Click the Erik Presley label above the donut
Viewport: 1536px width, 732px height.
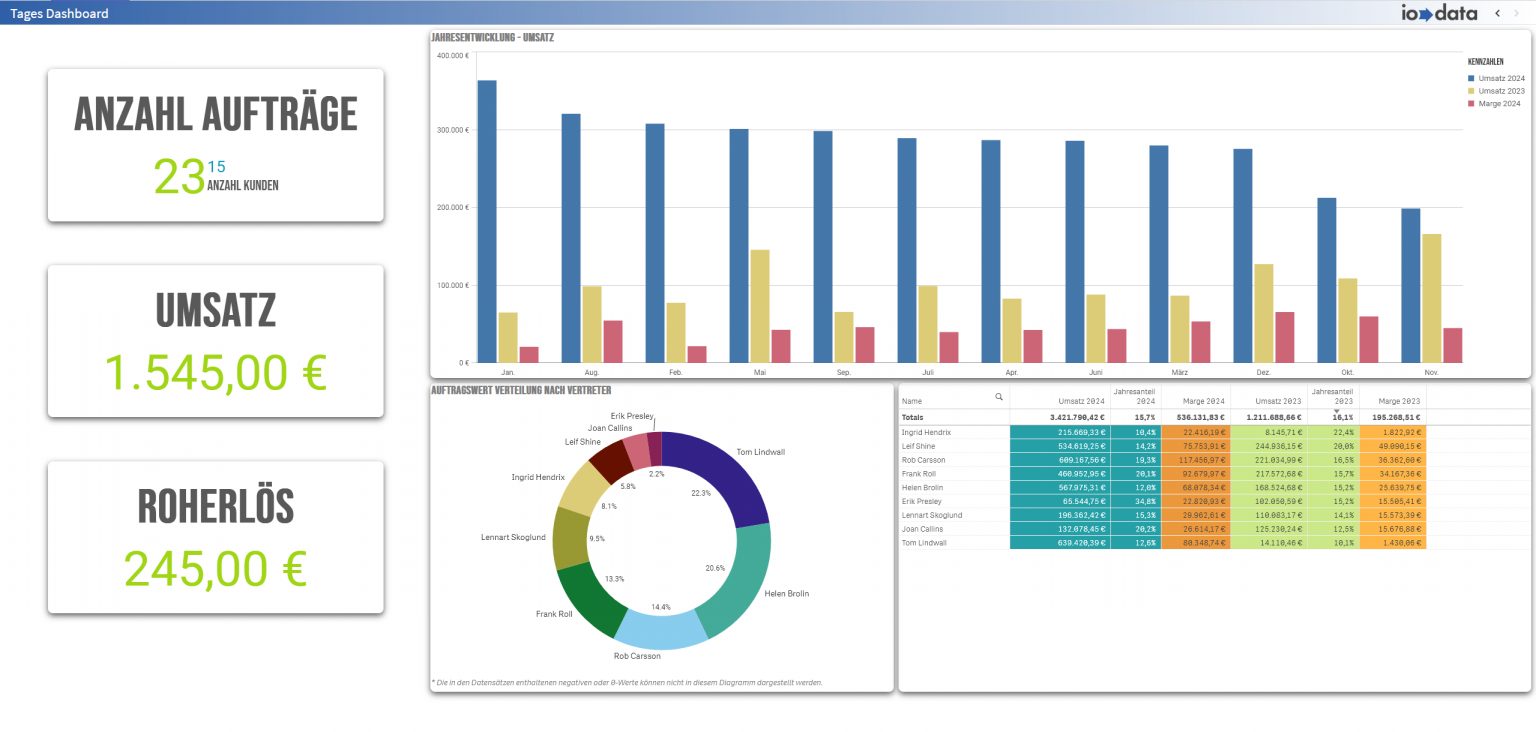[634, 414]
